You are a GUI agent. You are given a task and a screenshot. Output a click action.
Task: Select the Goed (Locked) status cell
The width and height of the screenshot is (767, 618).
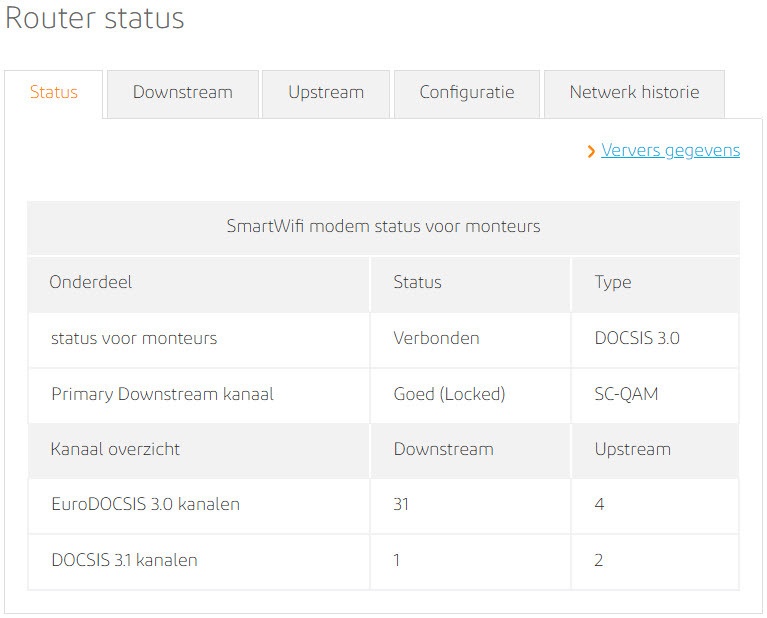coord(450,394)
